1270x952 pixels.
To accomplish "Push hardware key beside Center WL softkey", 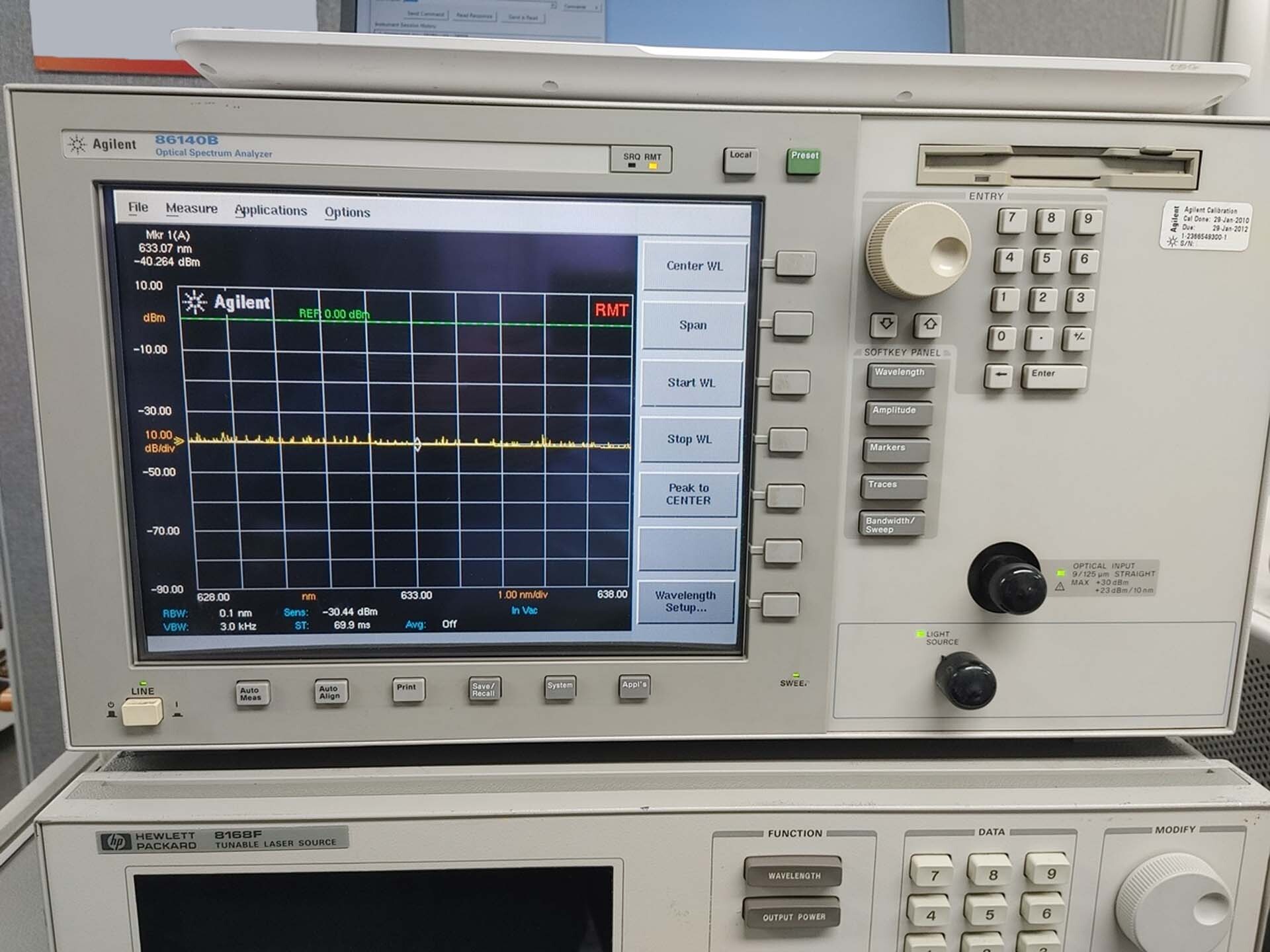I will click(796, 264).
